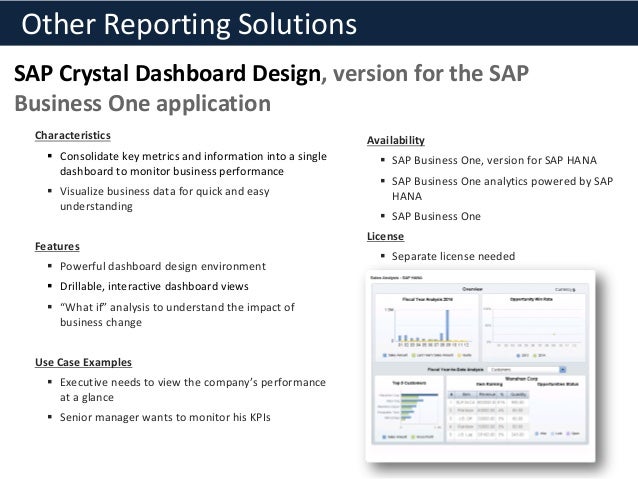Select the 'Use Case Examples' heading
This screenshot has width=638, height=479.
[83, 362]
